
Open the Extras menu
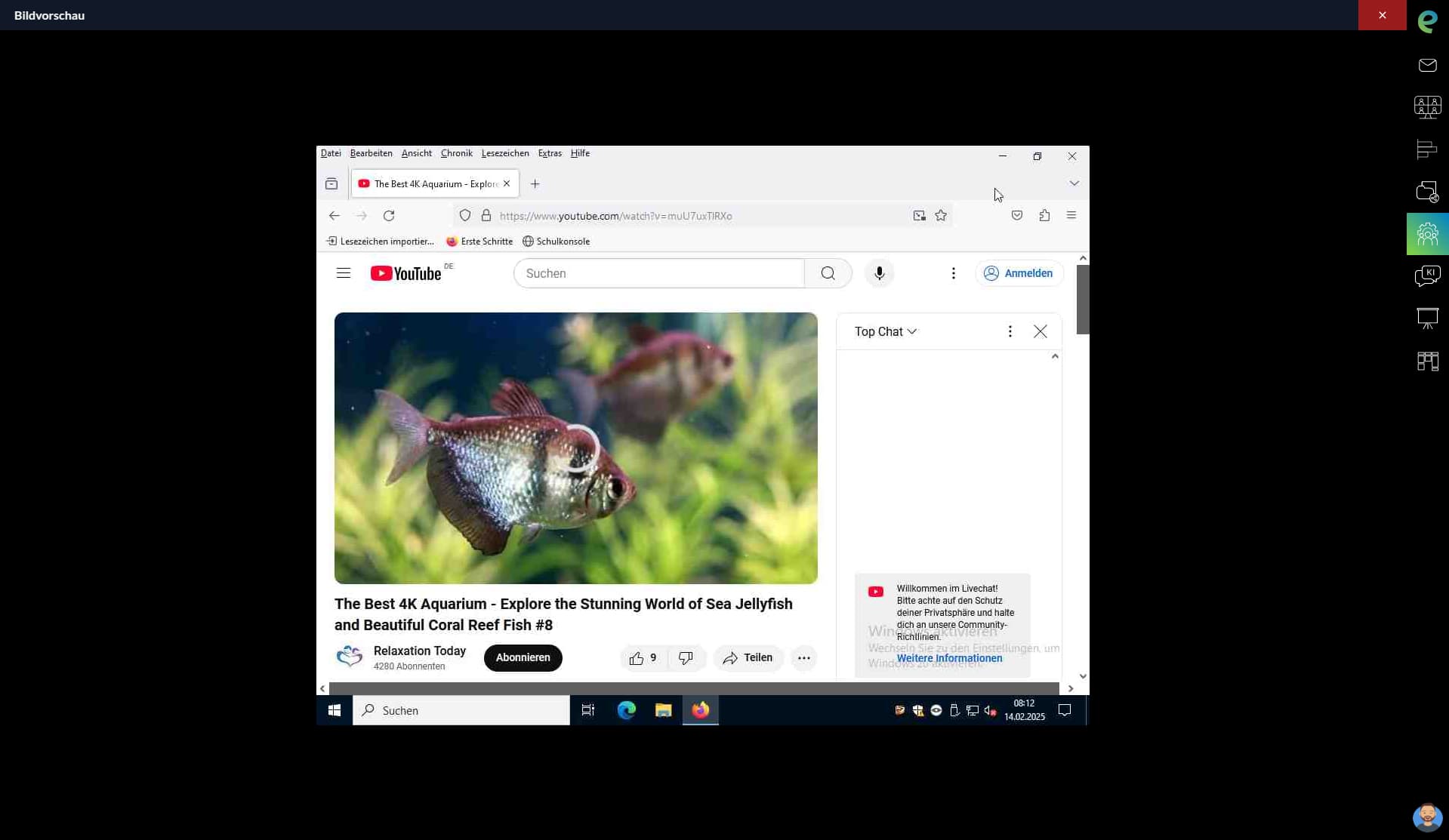(550, 153)
